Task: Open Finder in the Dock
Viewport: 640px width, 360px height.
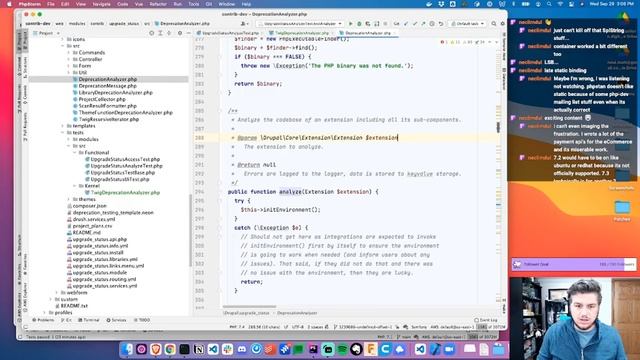Action: tap(127, 349)
